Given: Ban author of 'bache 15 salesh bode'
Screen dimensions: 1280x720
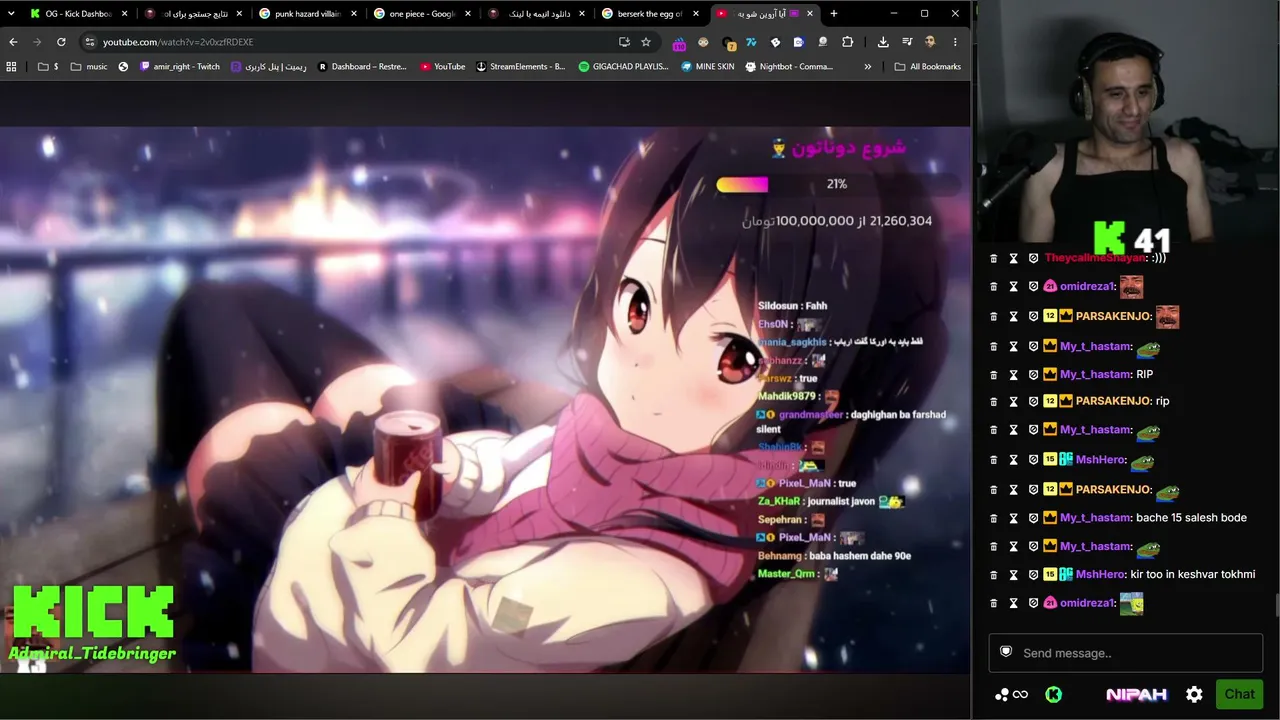Looking at the screenshot, I should click(x=1033, y=518).
